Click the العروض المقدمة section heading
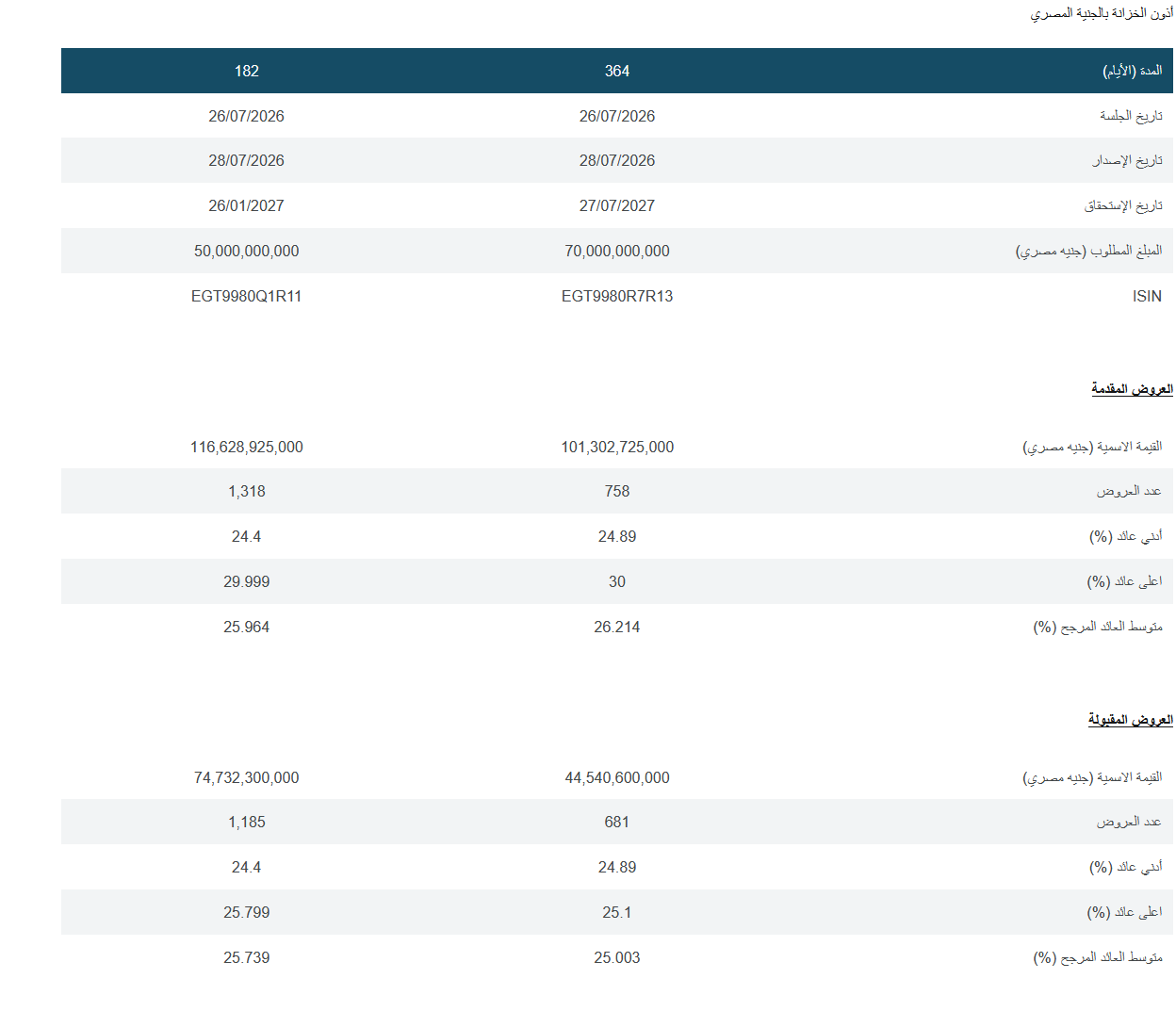Screen dimensions: 1176x1011 coord(1132,388)
